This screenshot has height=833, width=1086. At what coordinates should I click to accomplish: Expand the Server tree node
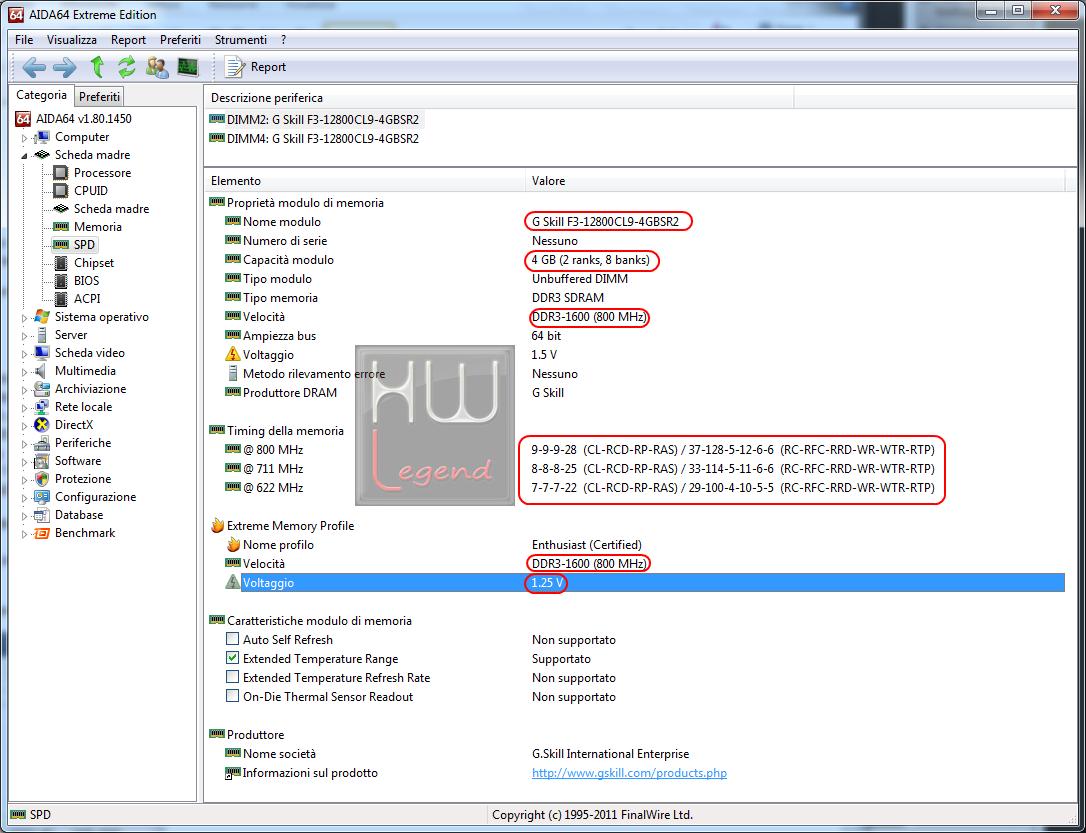(25, 336)
